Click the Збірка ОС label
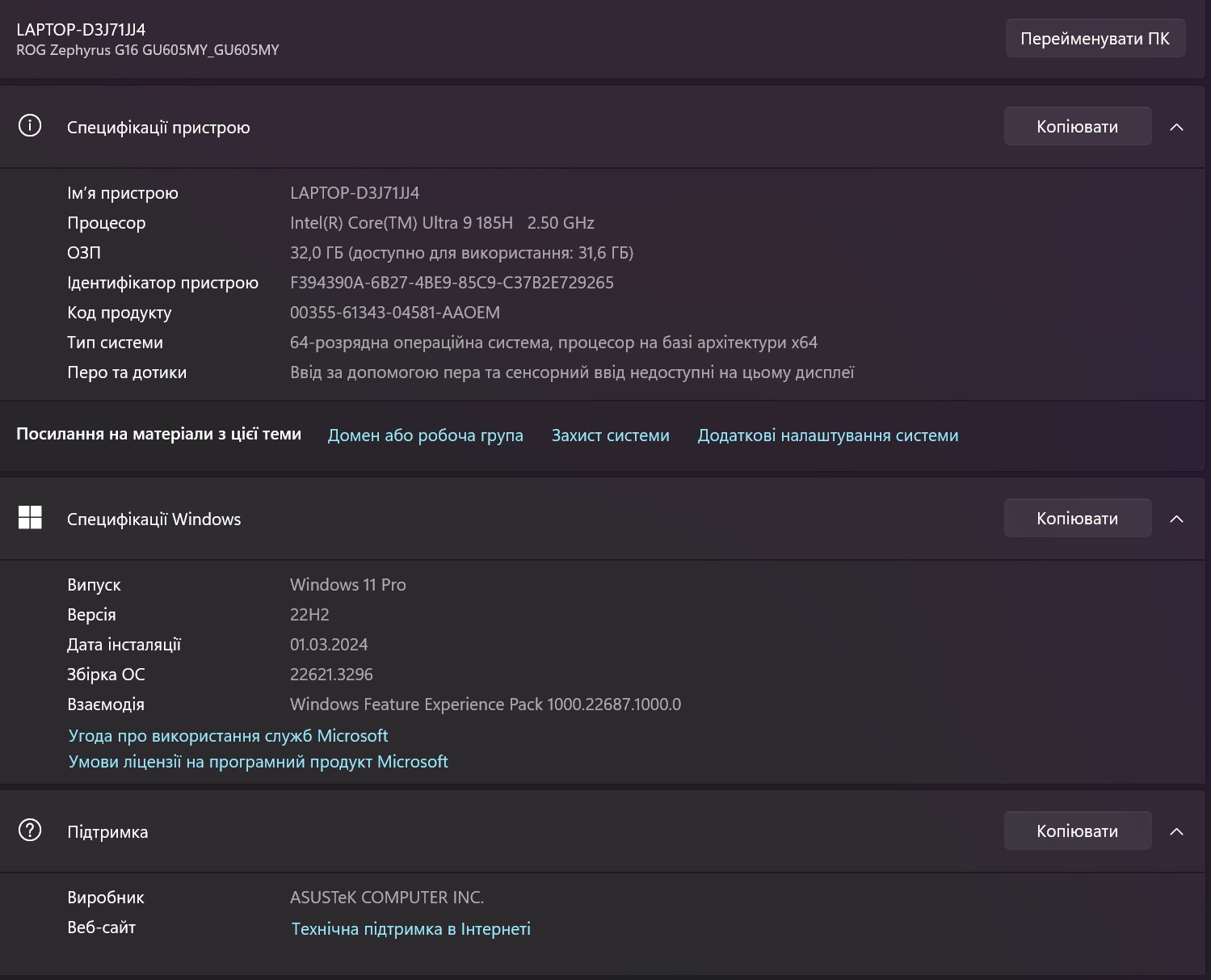This screenshot has height=980, width=1211. click(106, 675)
